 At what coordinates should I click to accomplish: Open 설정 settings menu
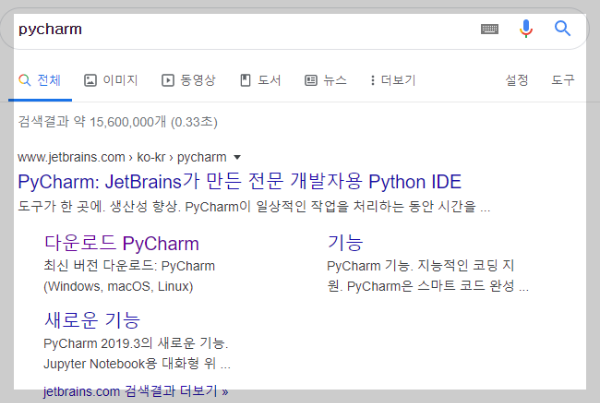pos(517,80)
